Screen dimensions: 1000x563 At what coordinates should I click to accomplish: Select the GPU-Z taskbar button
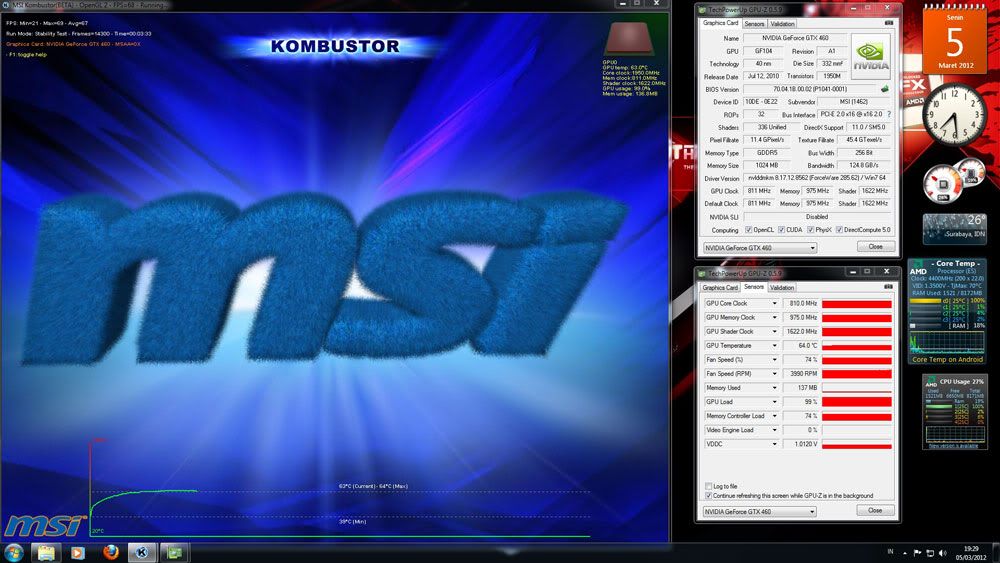tap(174, 552)
